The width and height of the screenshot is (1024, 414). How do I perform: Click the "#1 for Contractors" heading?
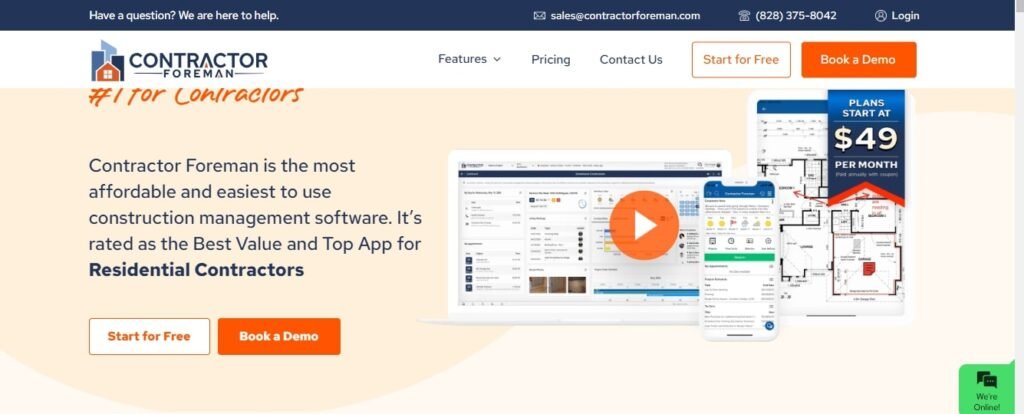tap(196, 97)
